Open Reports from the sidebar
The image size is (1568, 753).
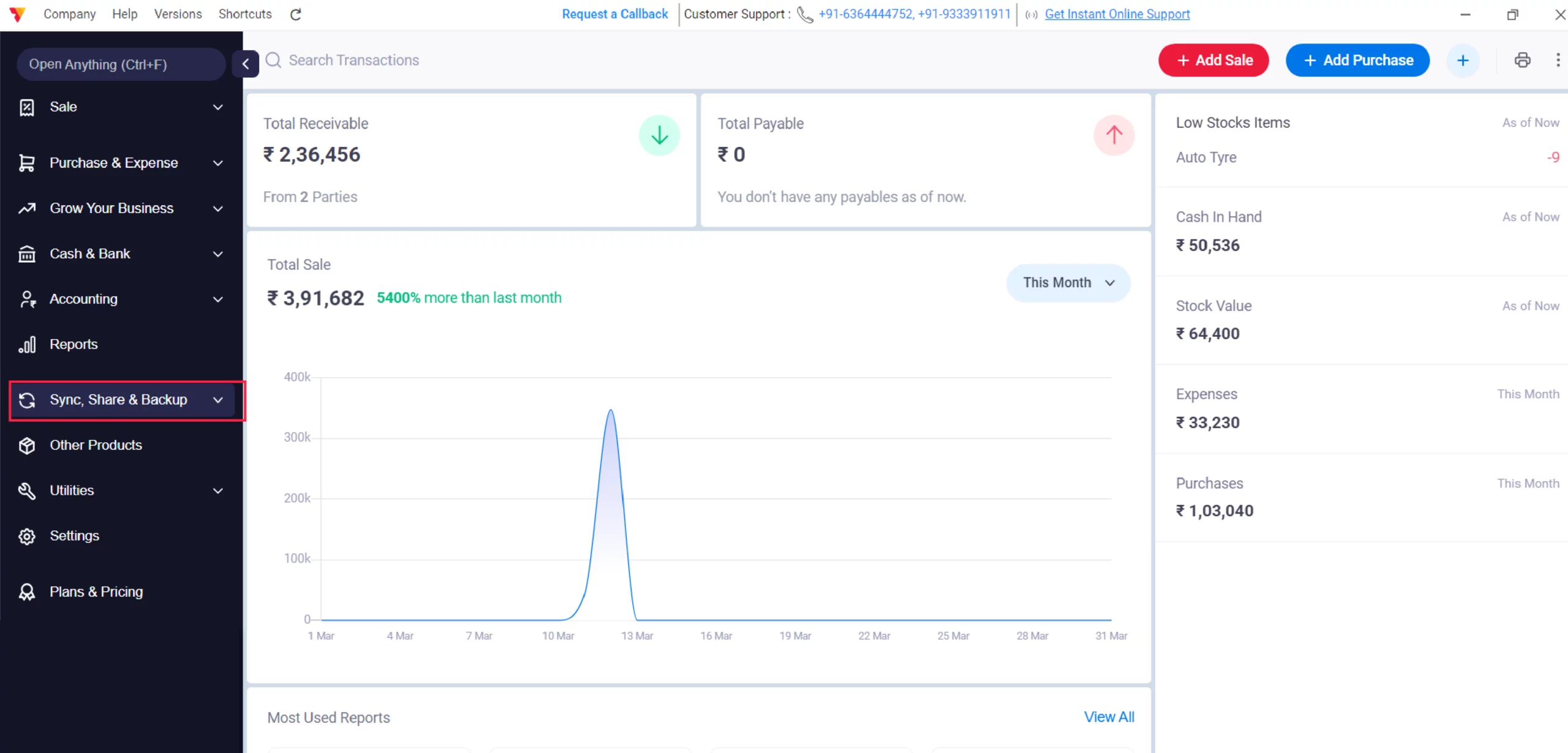(x=73, y=345)
